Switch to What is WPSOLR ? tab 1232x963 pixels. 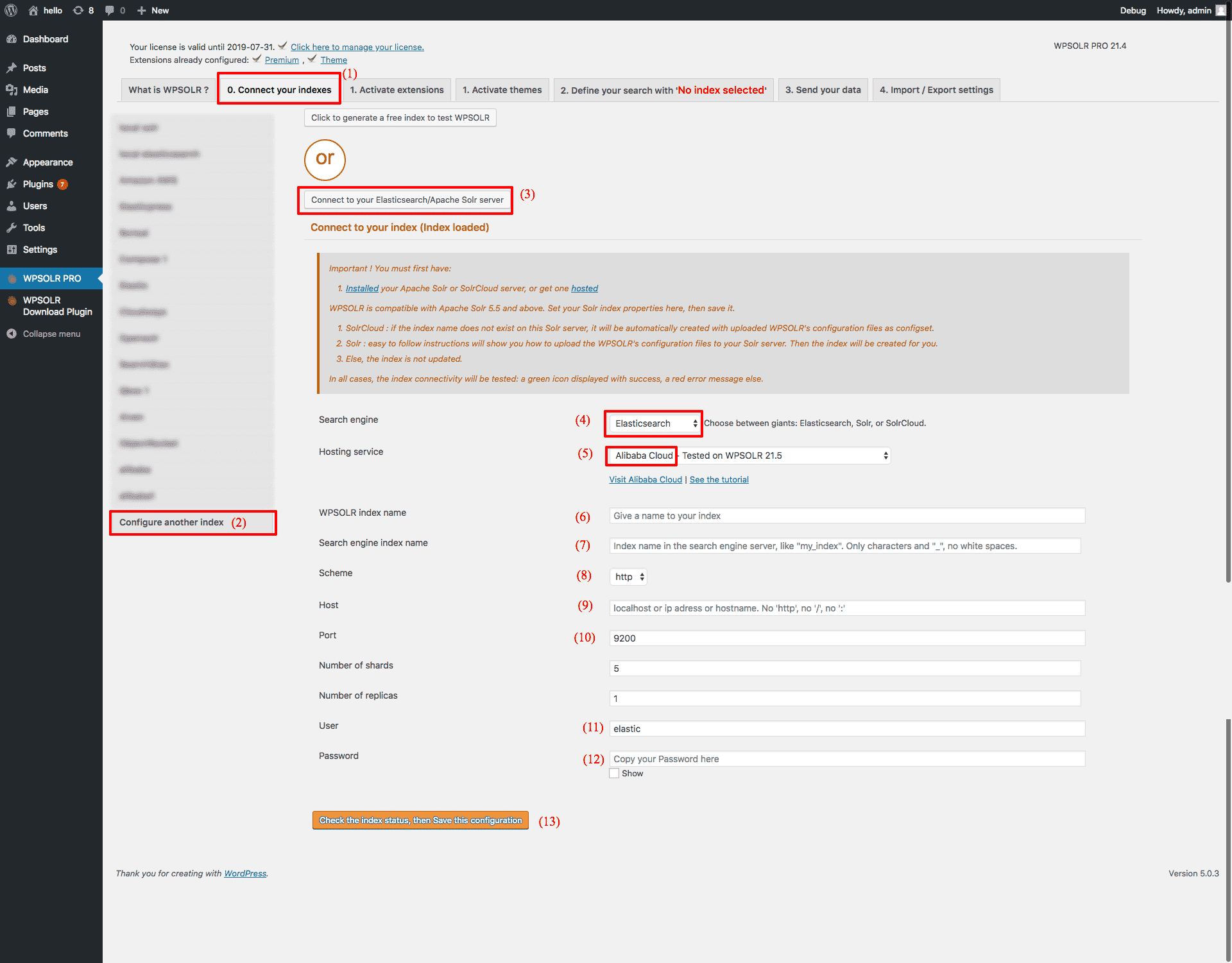tap(168, 90)
